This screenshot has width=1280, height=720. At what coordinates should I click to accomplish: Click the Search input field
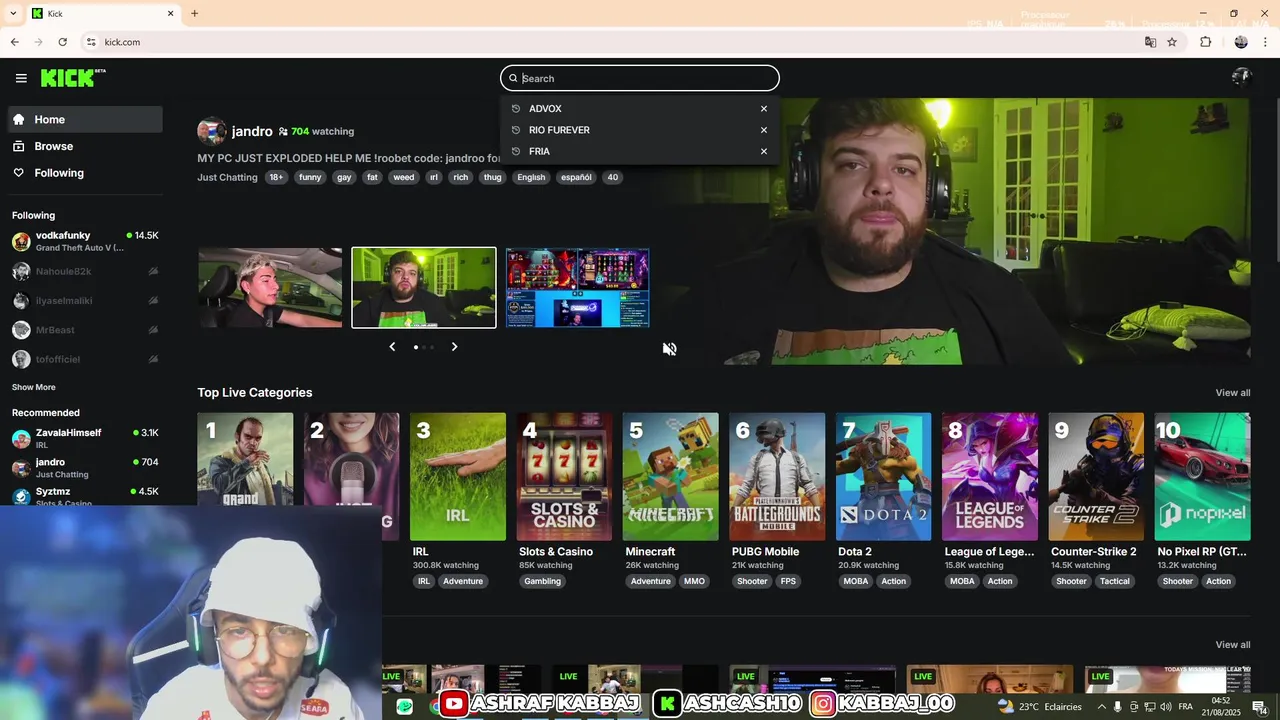click(x=640, y=78)
